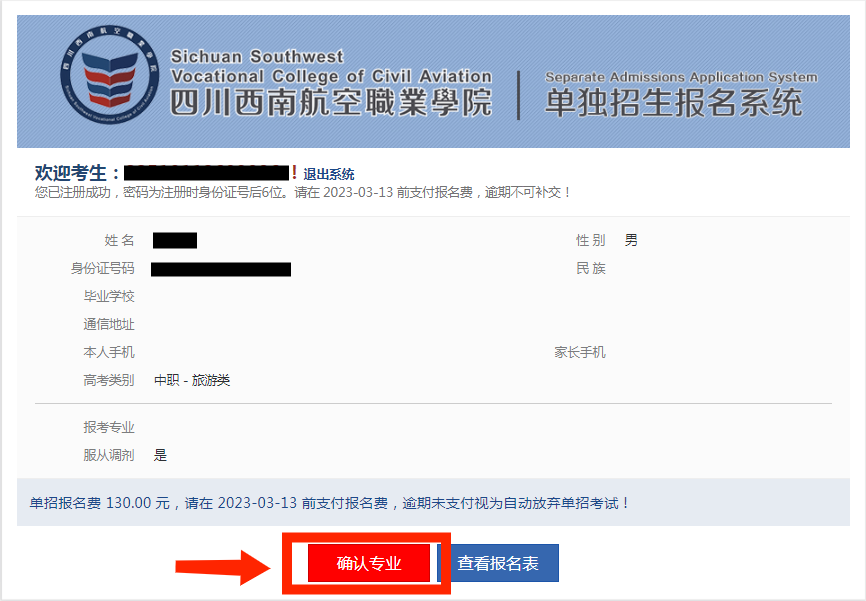The height and width of the screenshot is (601, 866).
Task: Select the 欢迎考生 welcome heading
Action: 77,173
